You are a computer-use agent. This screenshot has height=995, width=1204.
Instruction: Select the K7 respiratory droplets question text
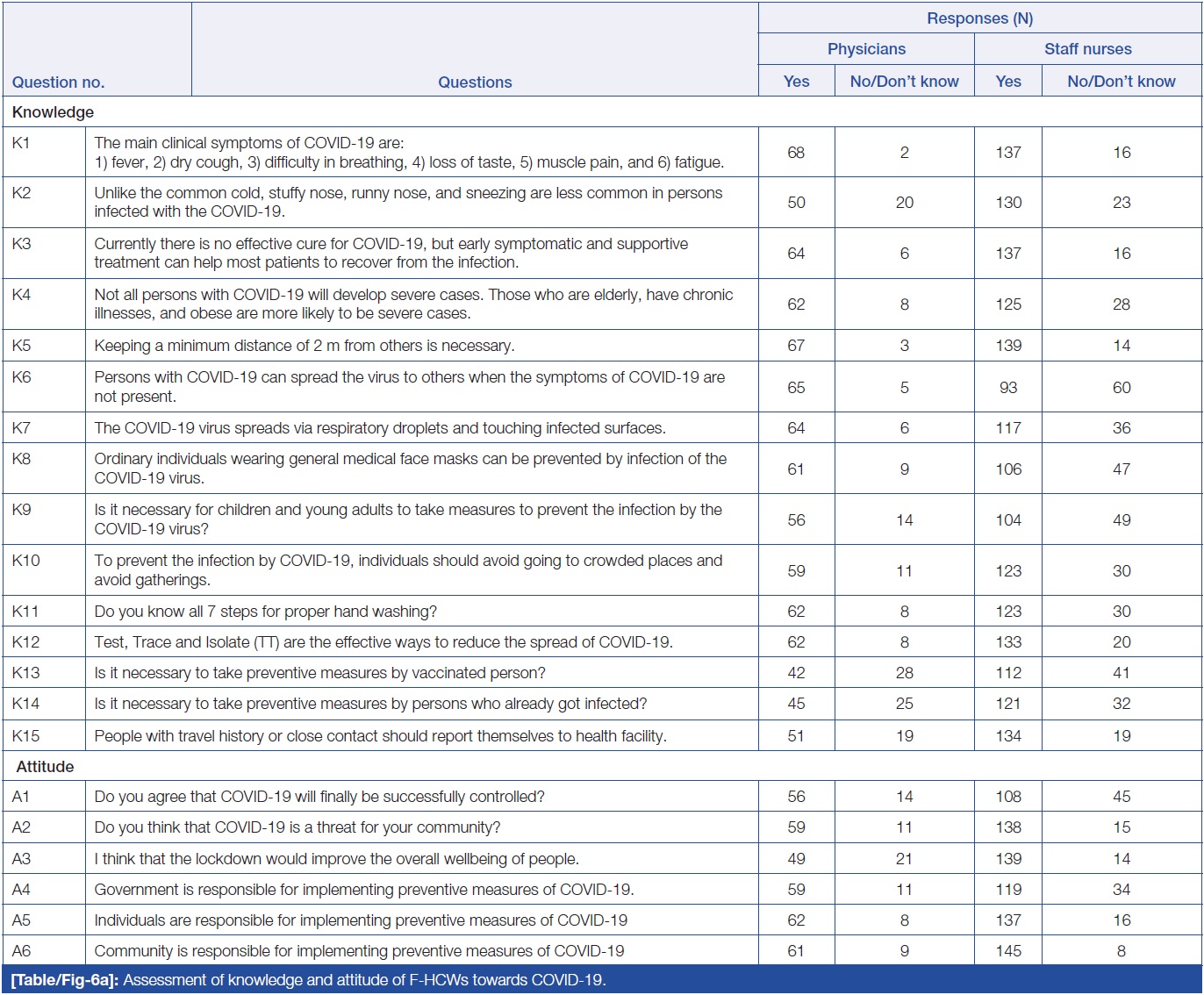379,428
